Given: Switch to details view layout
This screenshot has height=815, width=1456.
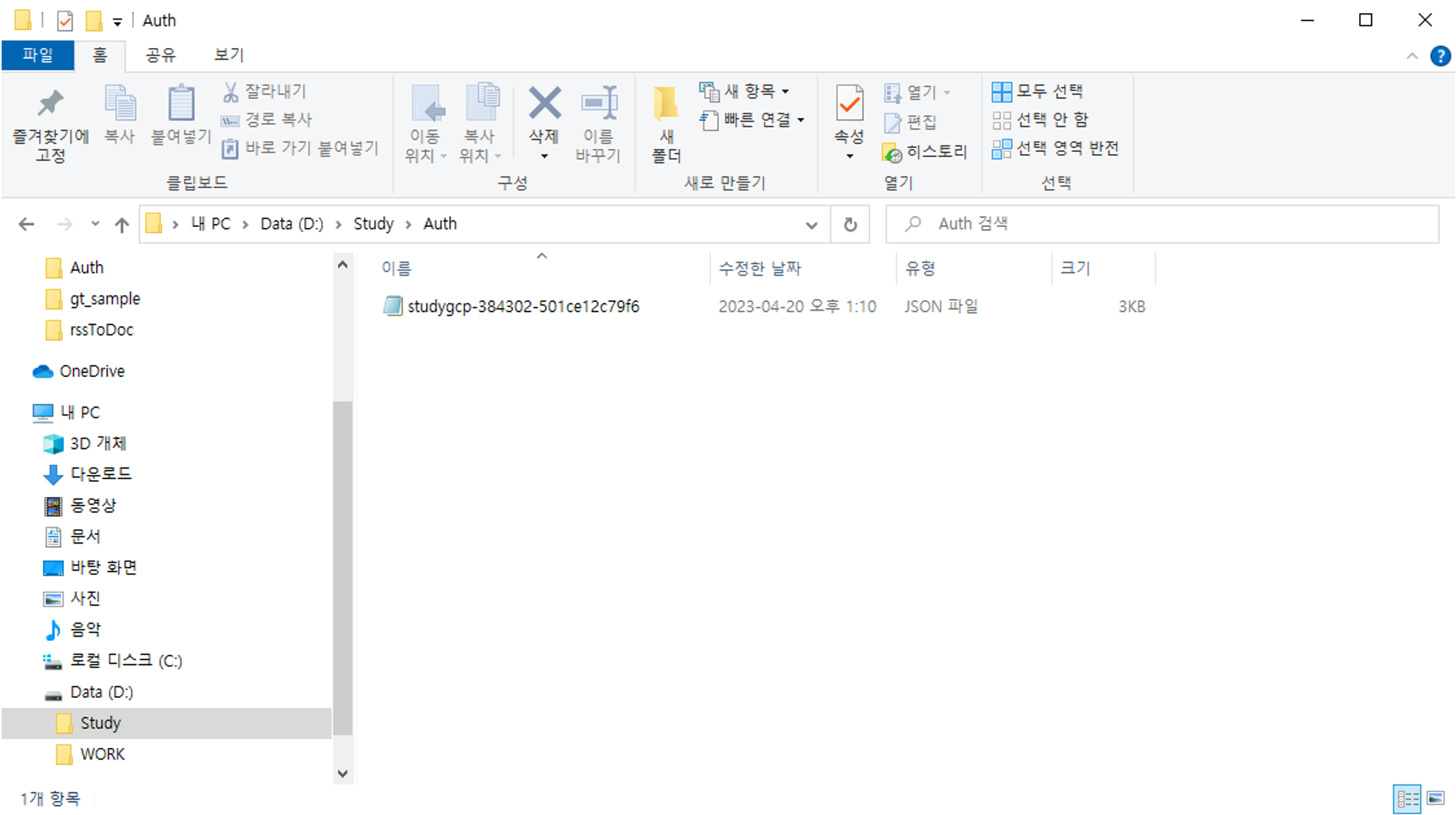Looking at the screenshot, I should (x=1406, y=798).
